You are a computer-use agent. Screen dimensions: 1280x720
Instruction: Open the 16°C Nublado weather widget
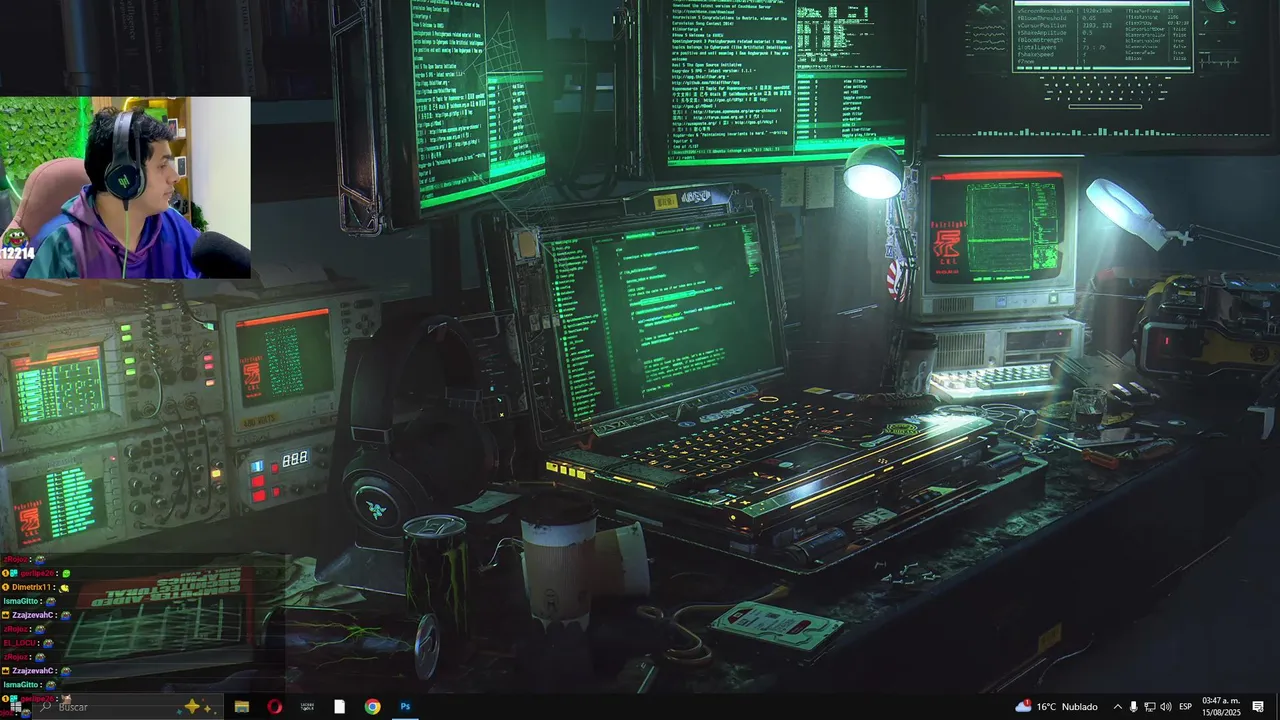click(1056, 707)
